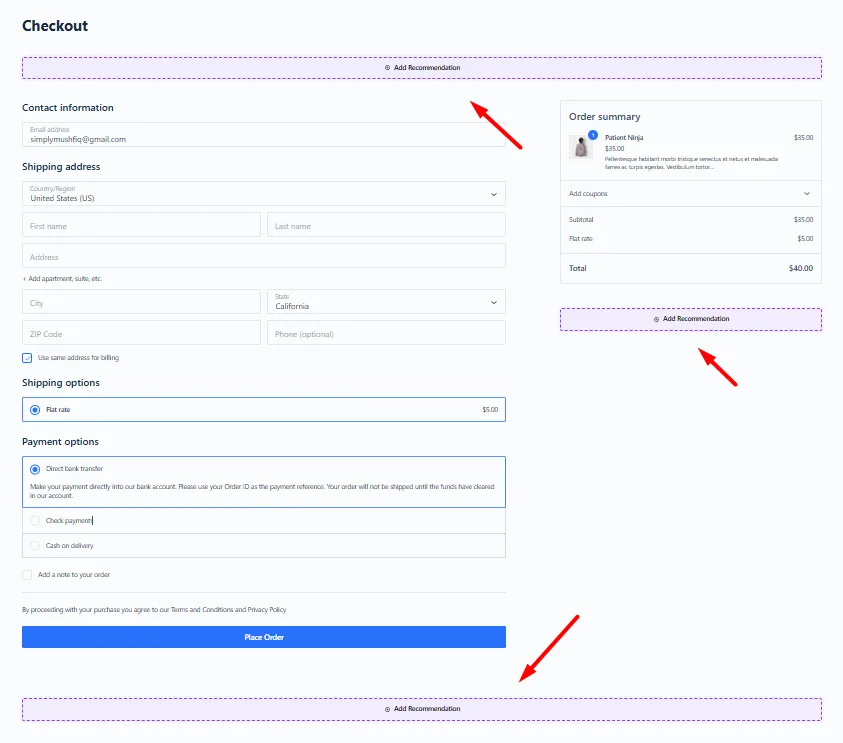The width and height of the screenshot is (843, 743).
Task: Expand the Add coupons section
Action: click(x=690, y=194)
